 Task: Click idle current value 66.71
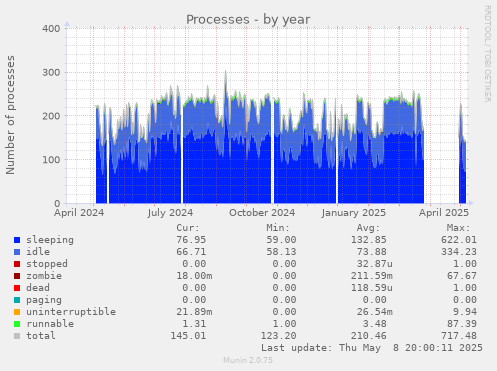click(x=191, y=252)
